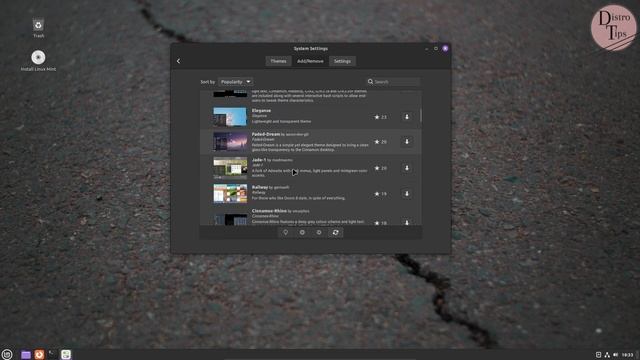Click the Faded-Dream star rating
Screen dimensions: 640x360
(380, 142)
